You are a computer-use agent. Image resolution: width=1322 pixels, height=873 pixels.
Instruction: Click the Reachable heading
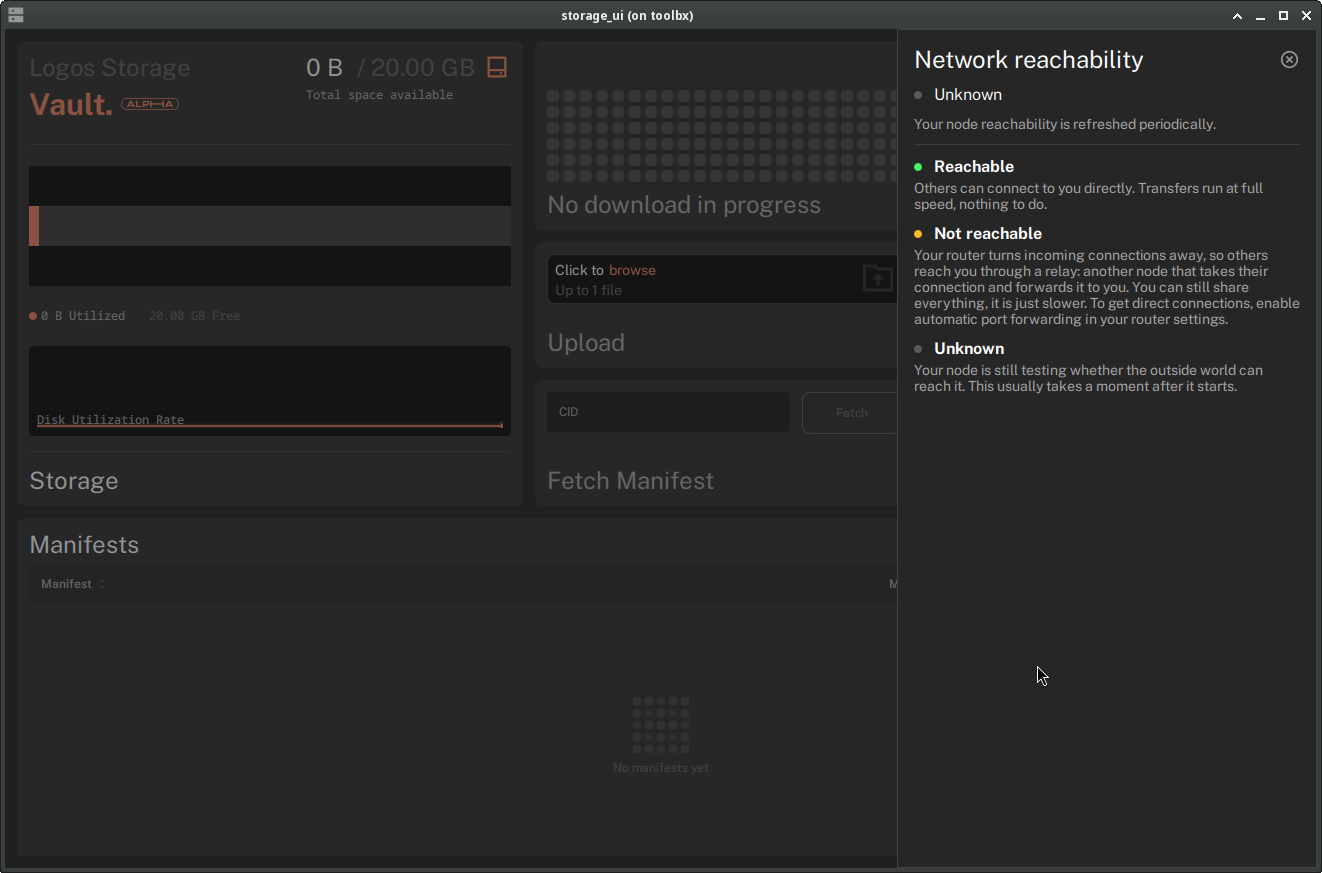(x=974, y=167)
